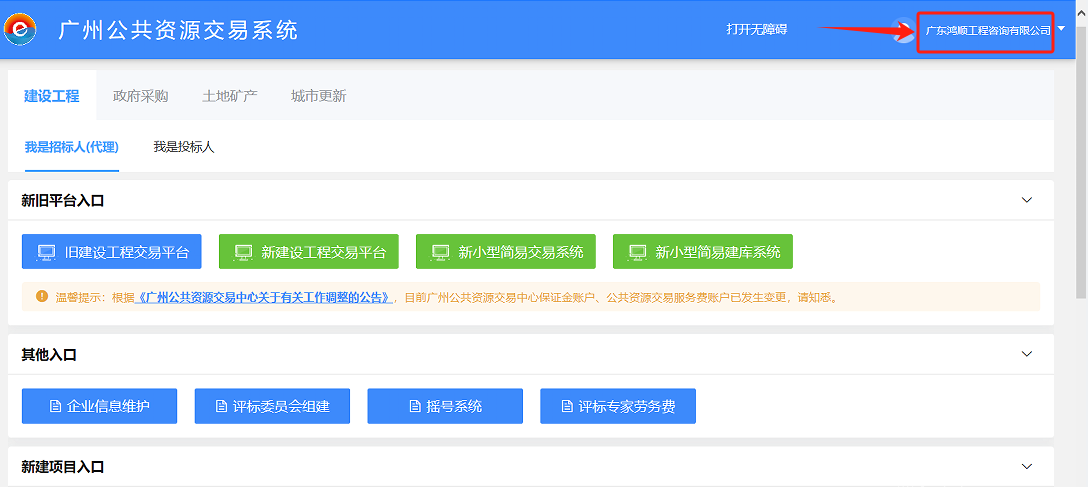Click monitor icon on 新小型简易建库系统 button
The width and height of the screenshot is (1088, 487).
point(637,252)
